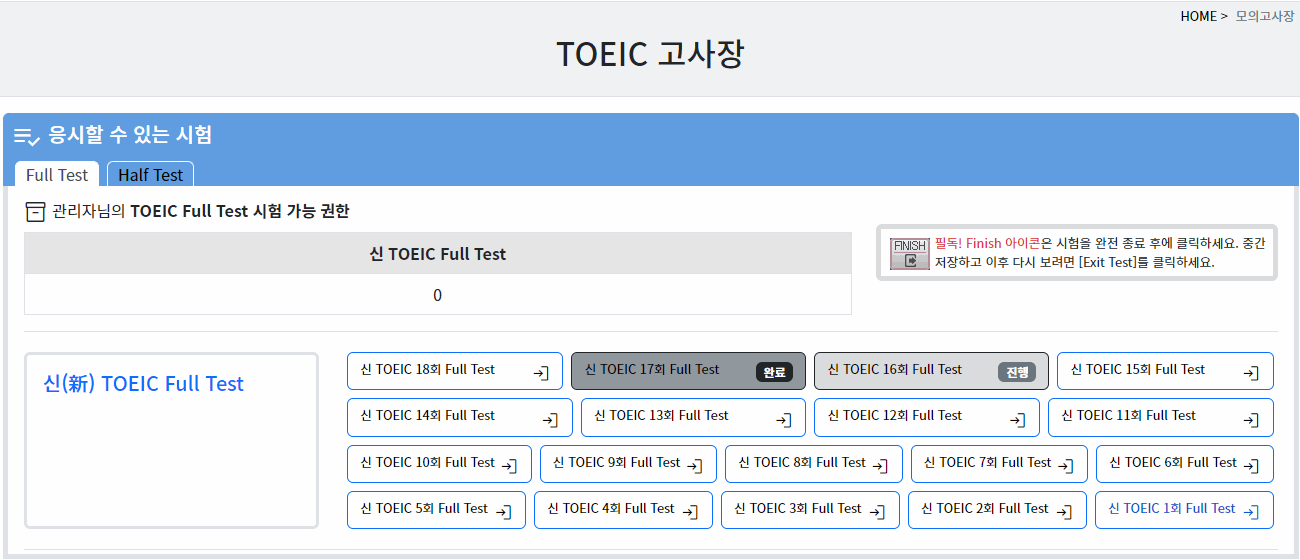Click enter icon on 11회 Full Test

click(1251, 420)
